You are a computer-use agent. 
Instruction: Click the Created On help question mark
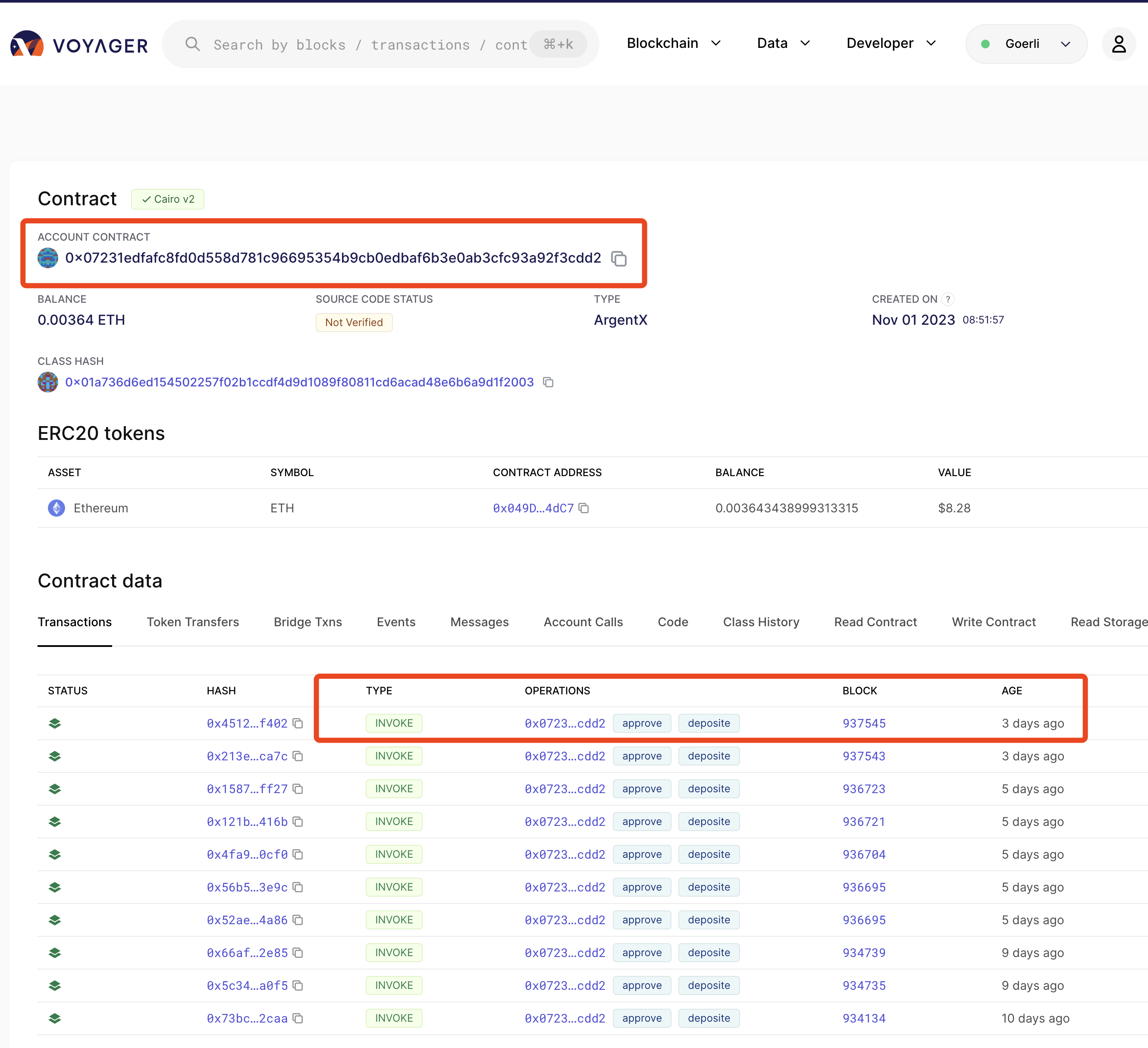tap(947, 299)
